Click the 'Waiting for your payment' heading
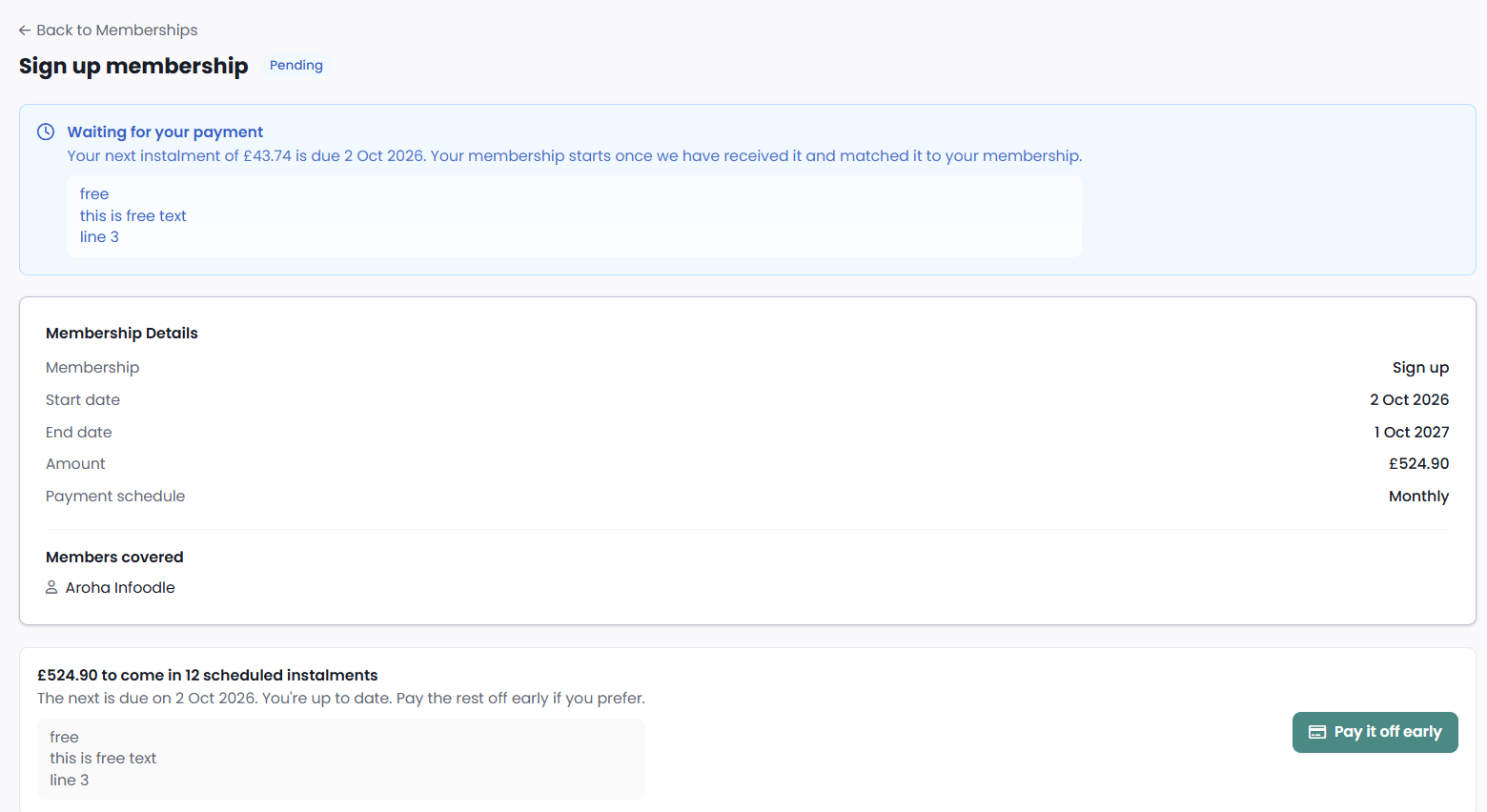Screen dimensions: 1487x812 tap(165, 132)
